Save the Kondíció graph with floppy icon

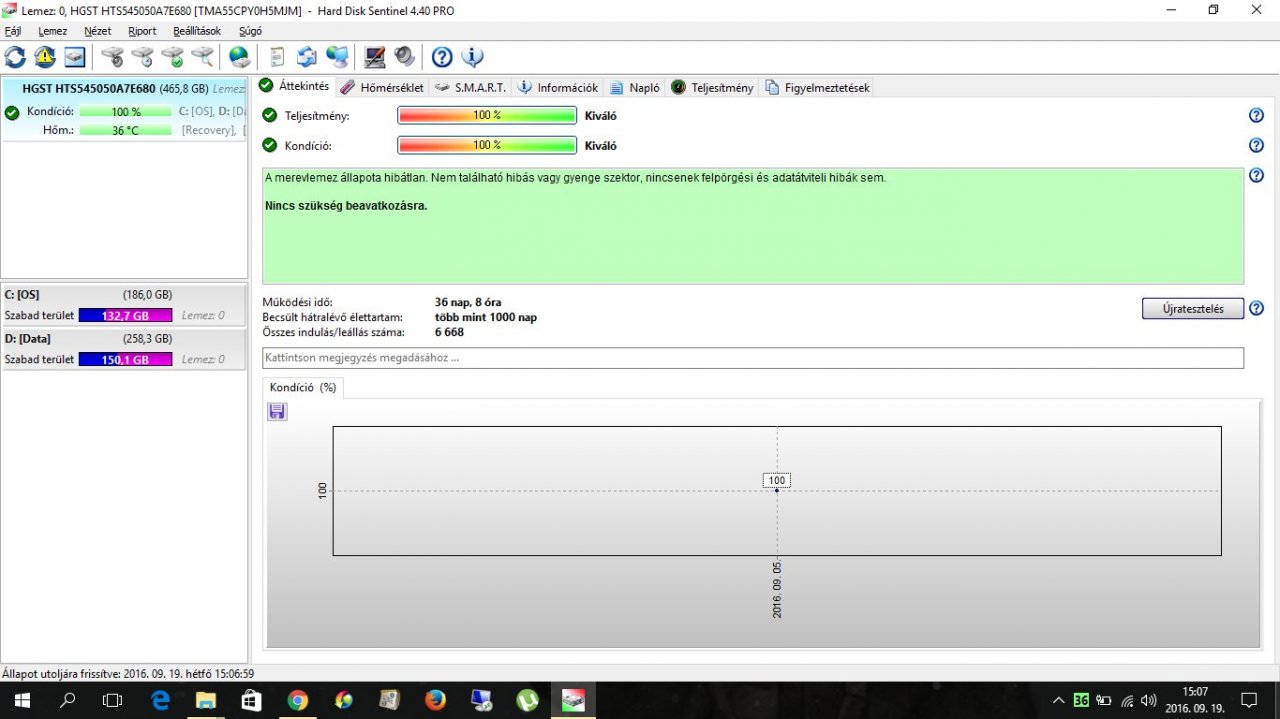click(277, 412)
